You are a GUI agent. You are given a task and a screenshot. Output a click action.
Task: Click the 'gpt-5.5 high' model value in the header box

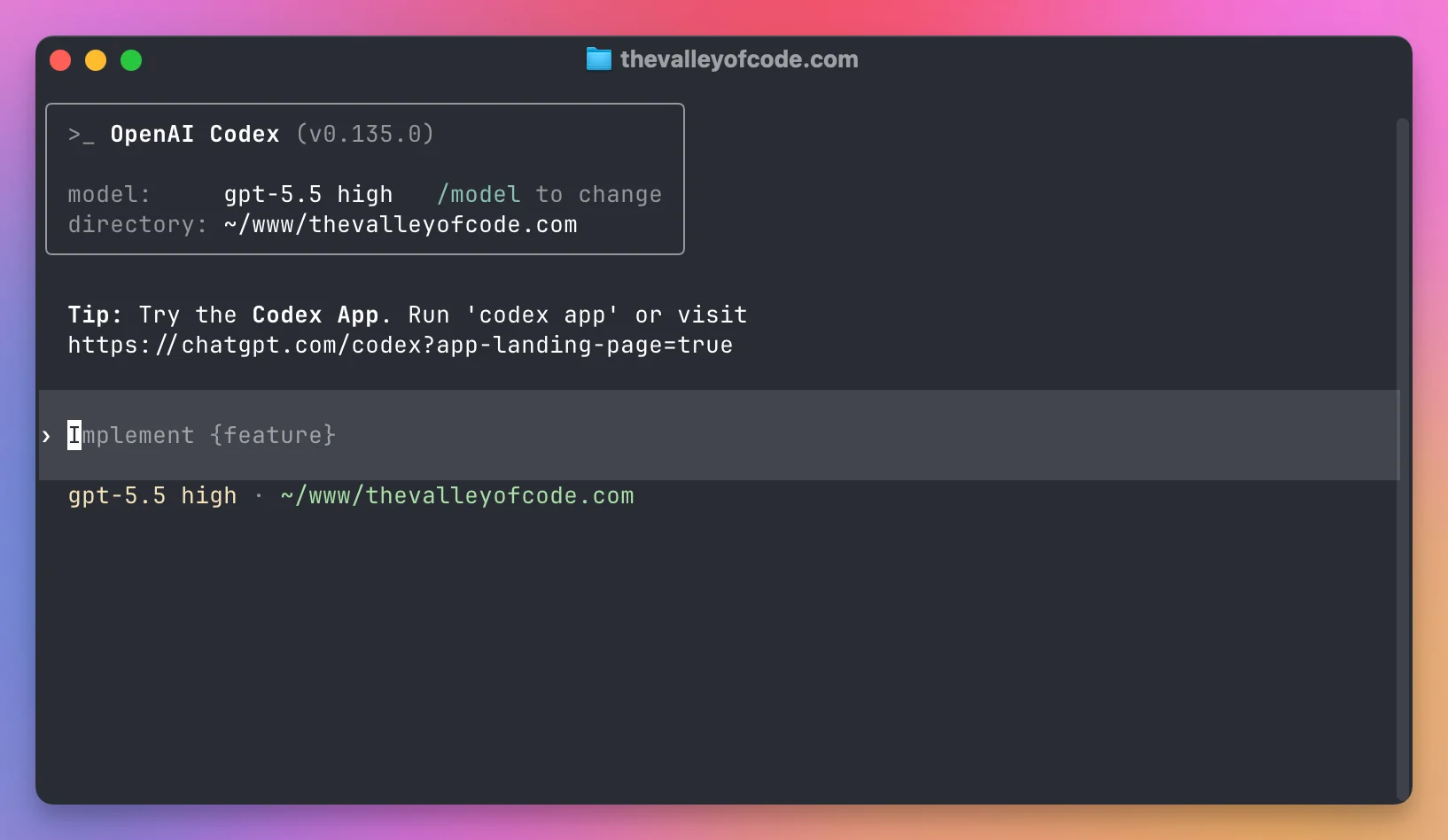tap(308, 194)
